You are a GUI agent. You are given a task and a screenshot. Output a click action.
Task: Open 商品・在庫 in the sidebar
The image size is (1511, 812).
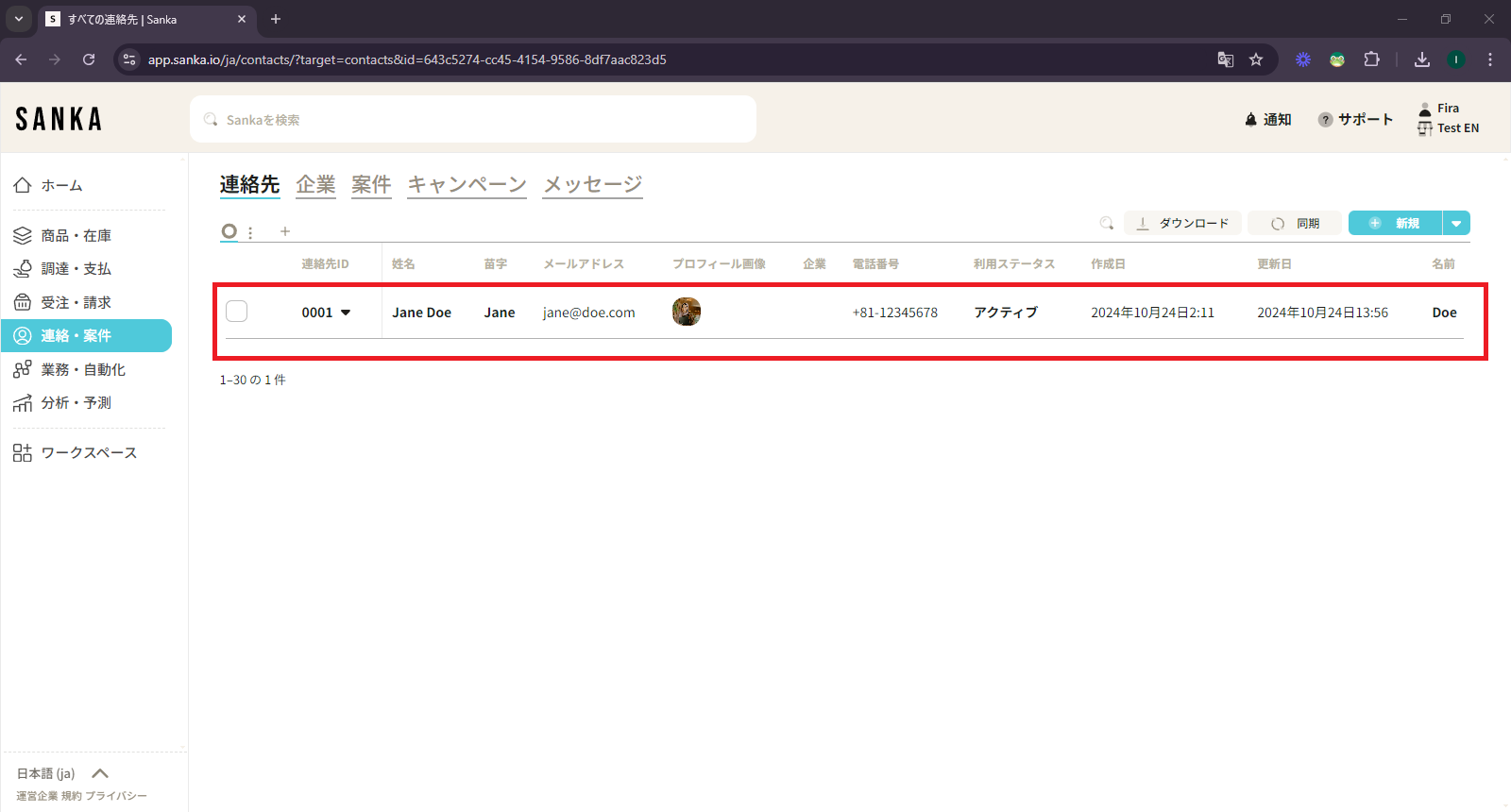click(76, 236)
